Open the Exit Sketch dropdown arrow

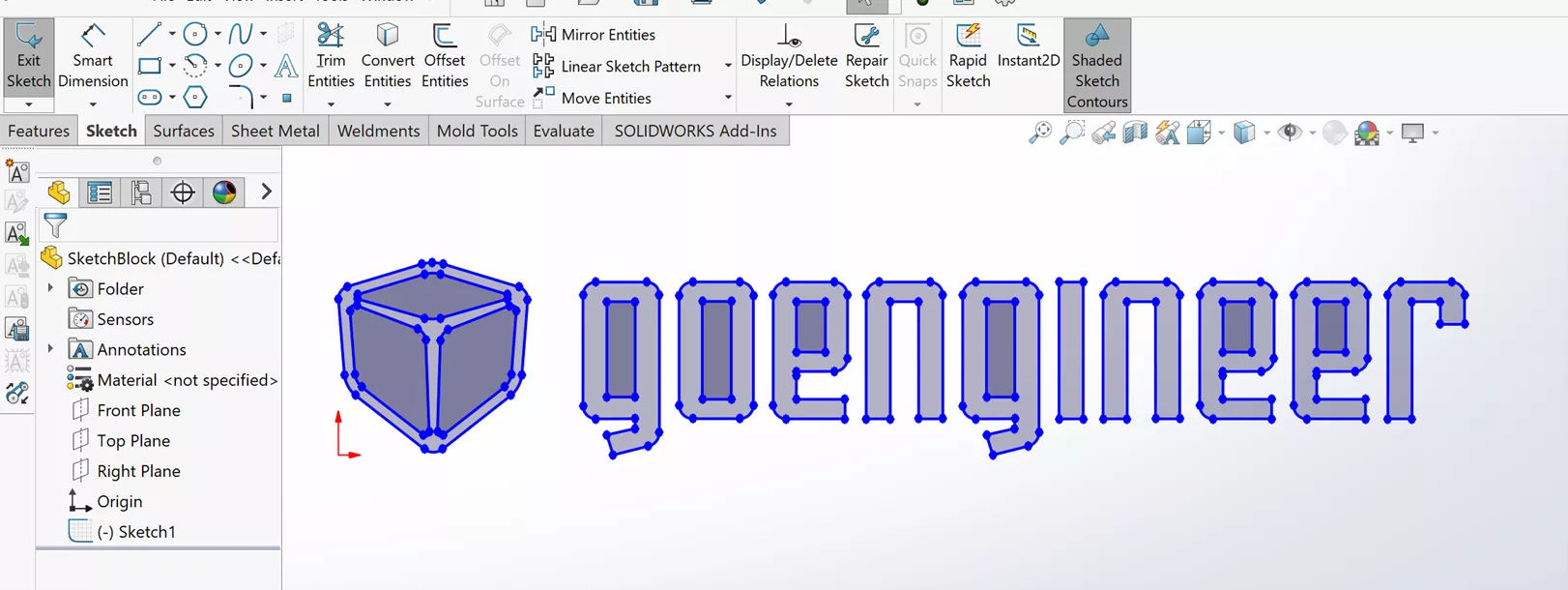(29, 103)
